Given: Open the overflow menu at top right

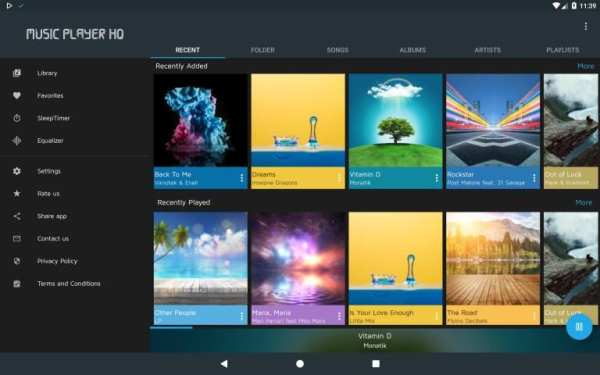Looking at the screenshot, I should pyautogui.click(x=585, y=26).
